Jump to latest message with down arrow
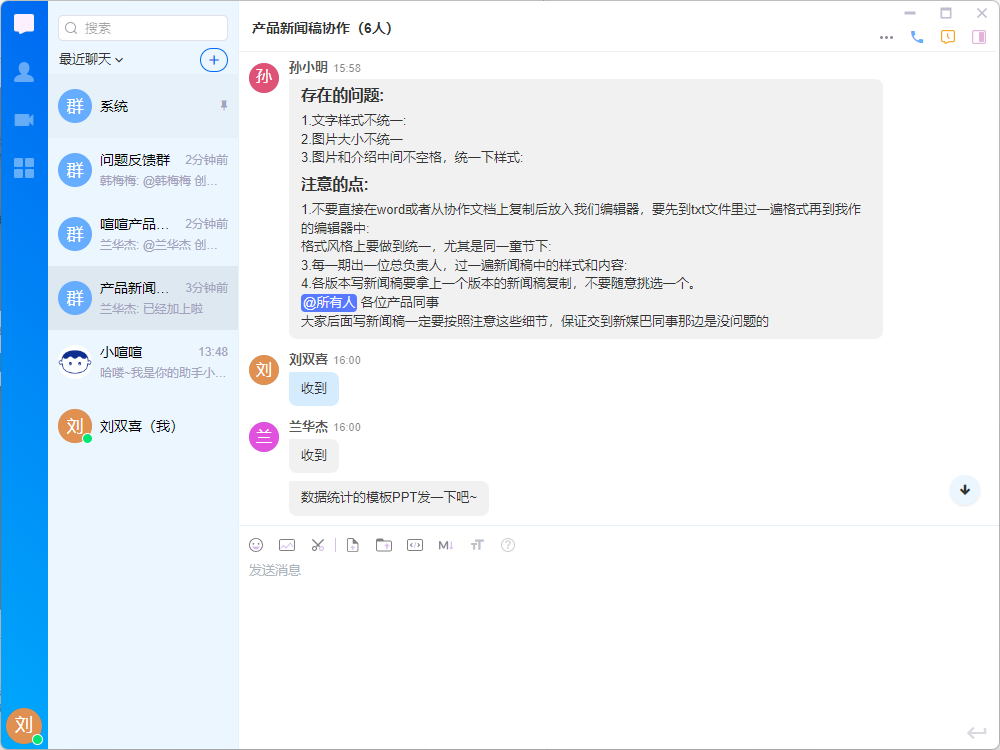Image resolution: width=1000 pixels, height=750 pixels. [965, 490]
